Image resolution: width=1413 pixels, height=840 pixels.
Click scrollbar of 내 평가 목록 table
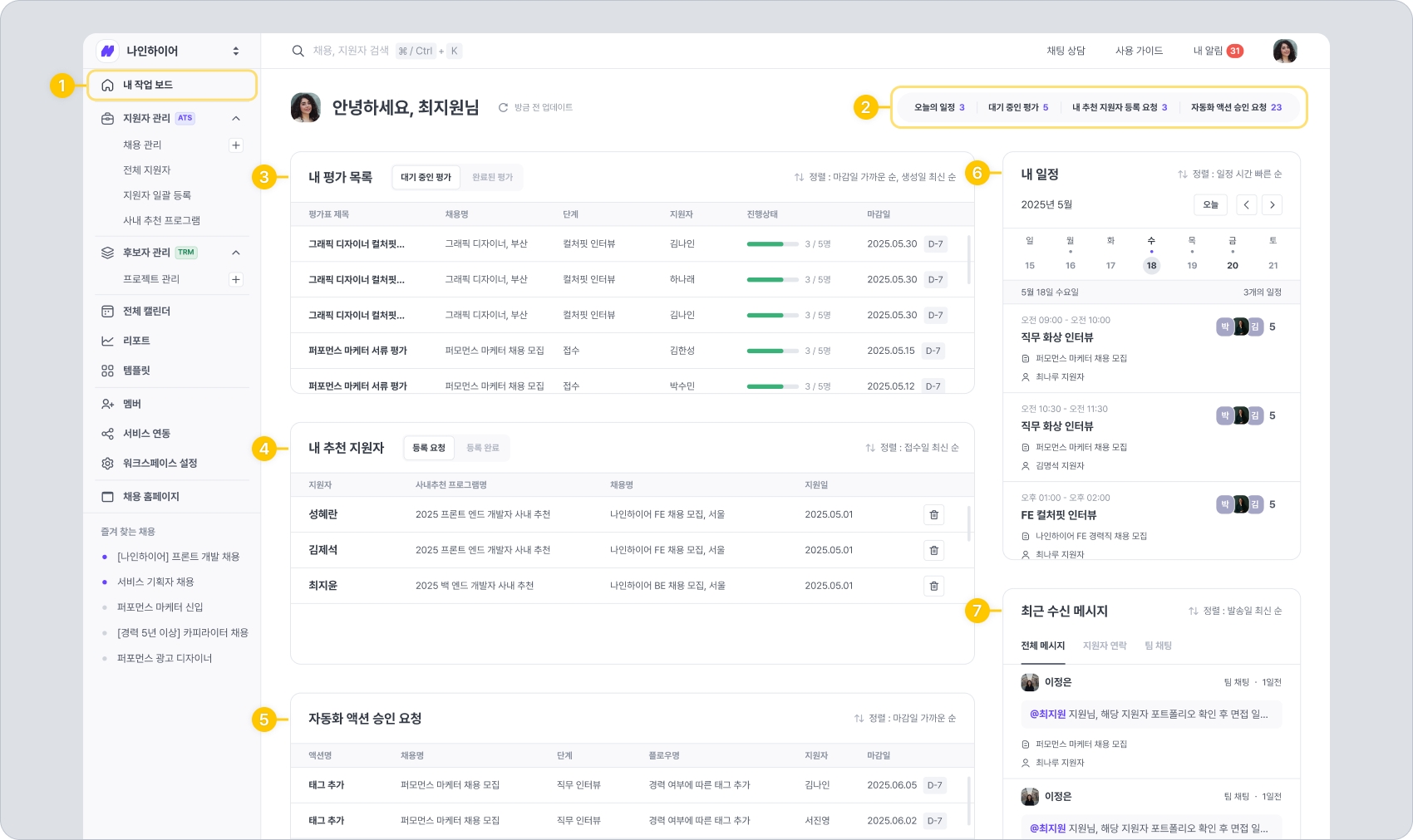coord(969,260)
